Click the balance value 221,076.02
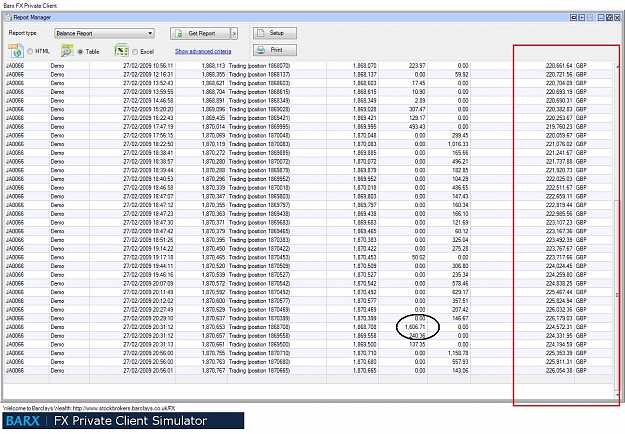This screenshot has height=434, width=625. [x=559, y=144]
